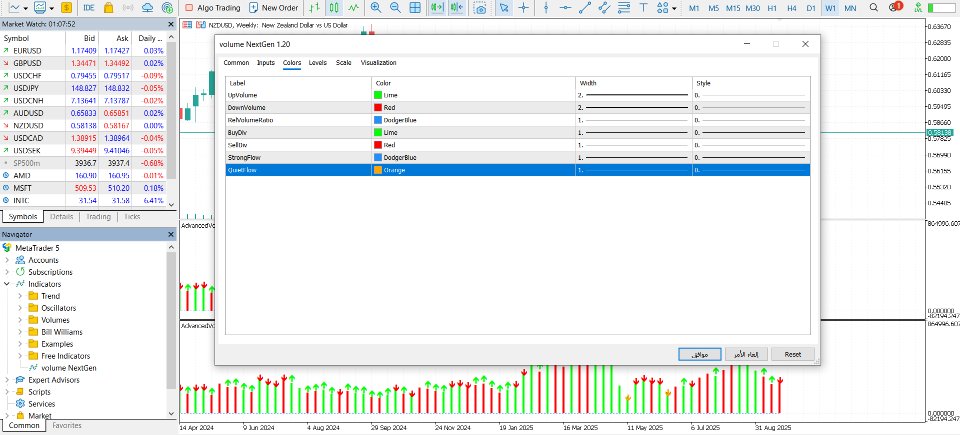Screen dimensions: 960x435
Task: Select the trendline drawing tool
Action: [585, 8]
